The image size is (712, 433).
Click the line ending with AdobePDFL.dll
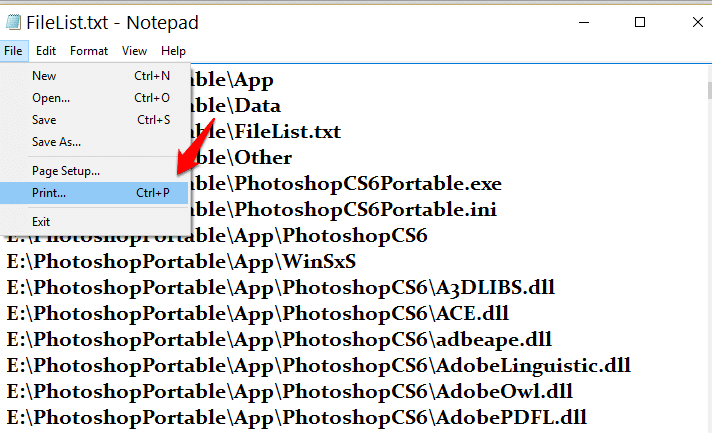297,418
